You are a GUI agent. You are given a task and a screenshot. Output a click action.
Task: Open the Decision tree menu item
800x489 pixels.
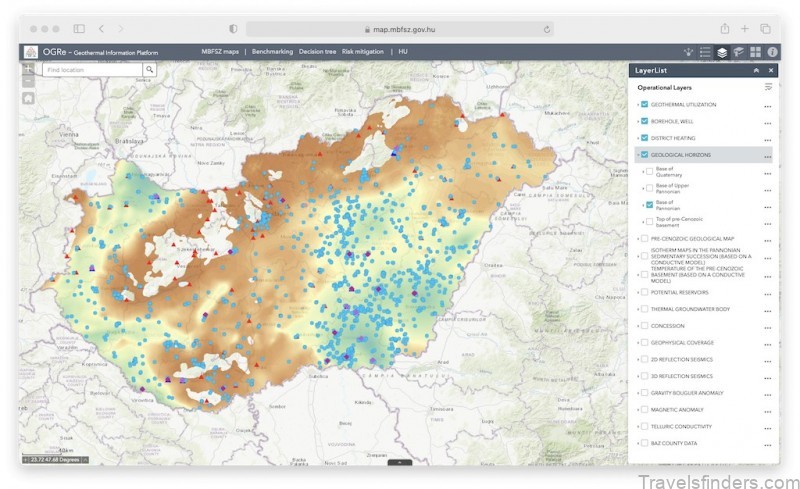pyautogui.click(x=316, y=51)
